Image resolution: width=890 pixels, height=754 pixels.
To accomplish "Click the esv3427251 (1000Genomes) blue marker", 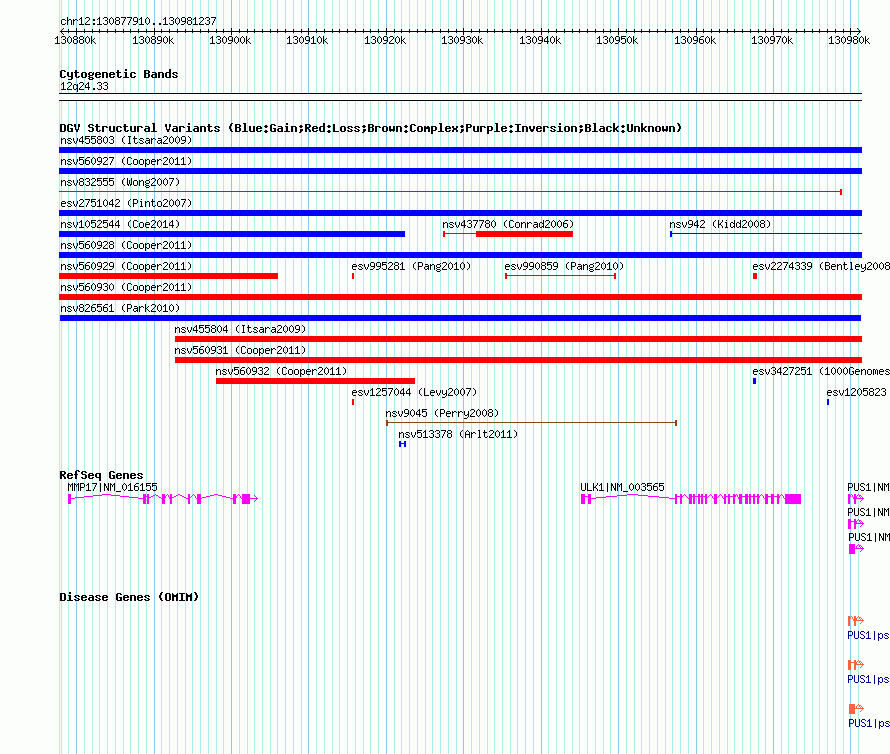I will coord(754,381).
